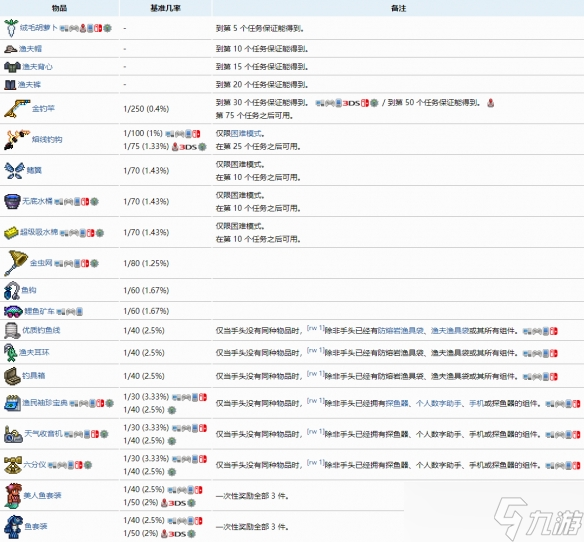
Task: Select the 一次性奖励全部 3 件 note for 美人鱼套装
Action: pyautogui.click(x=253, y=496)
